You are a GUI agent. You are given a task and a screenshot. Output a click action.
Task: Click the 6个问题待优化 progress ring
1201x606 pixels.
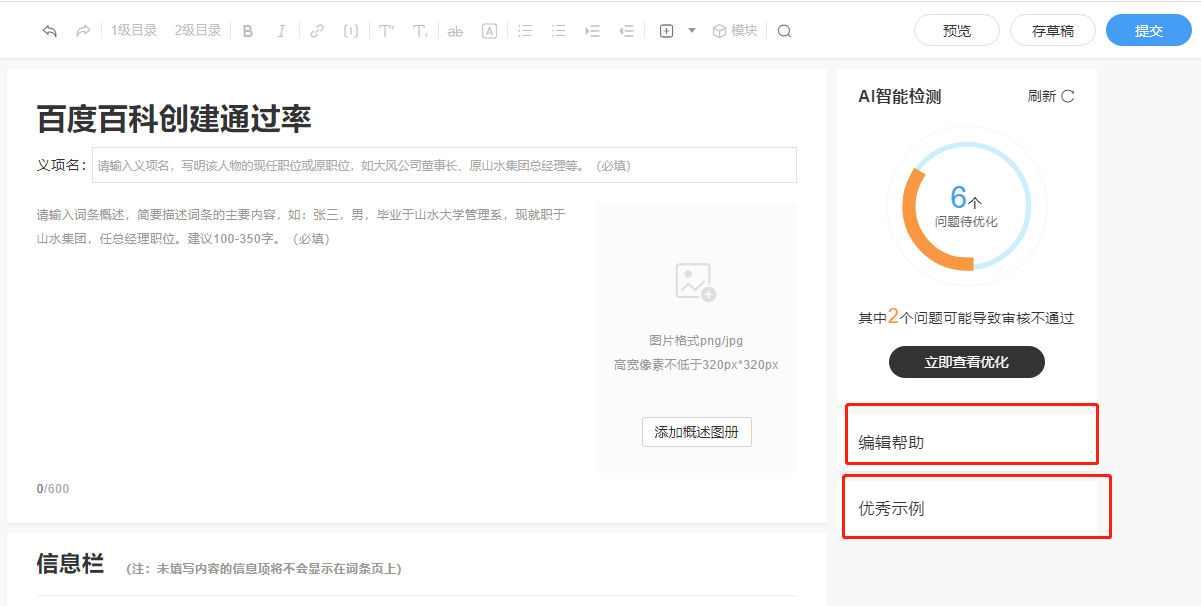tap(966, 206)
